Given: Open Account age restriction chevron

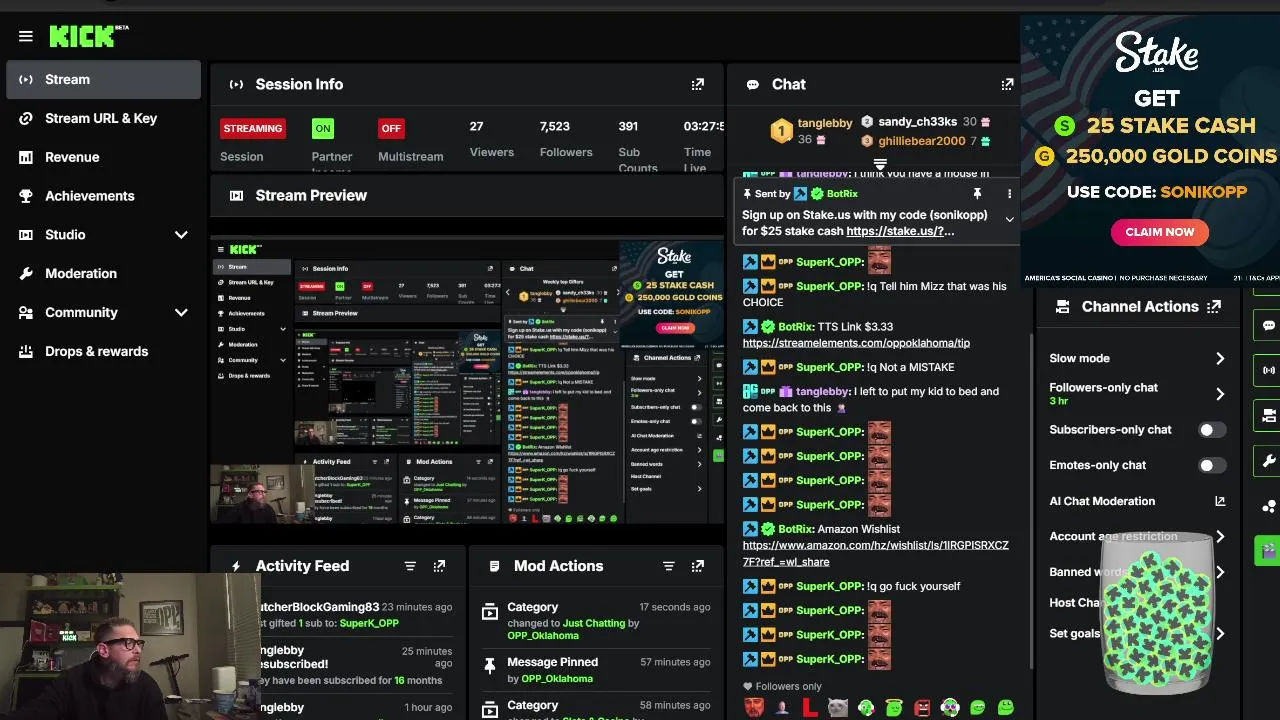Looking at the screenshot, I should coord(1220,536).
